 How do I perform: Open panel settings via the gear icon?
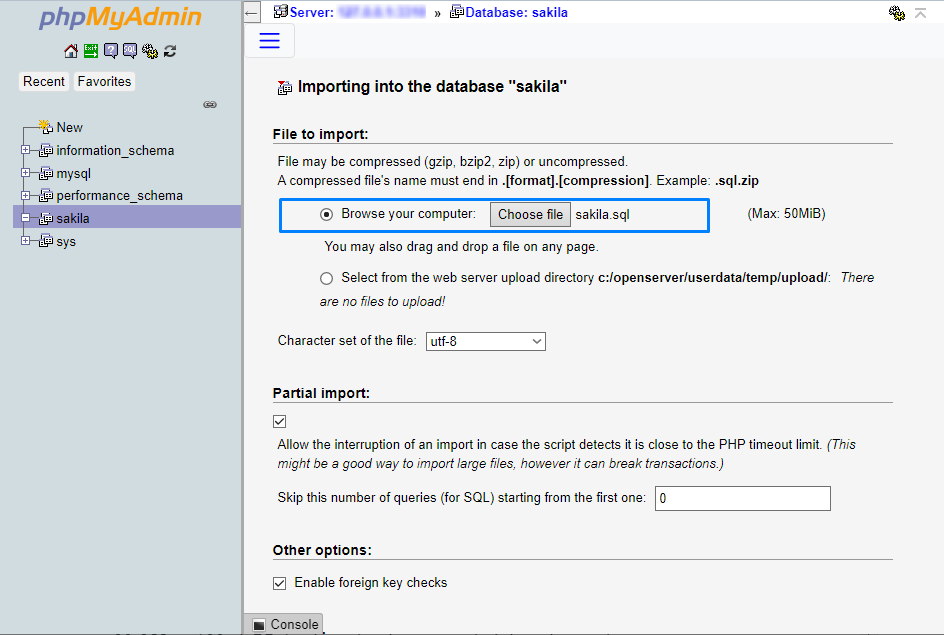click(150, 50)
